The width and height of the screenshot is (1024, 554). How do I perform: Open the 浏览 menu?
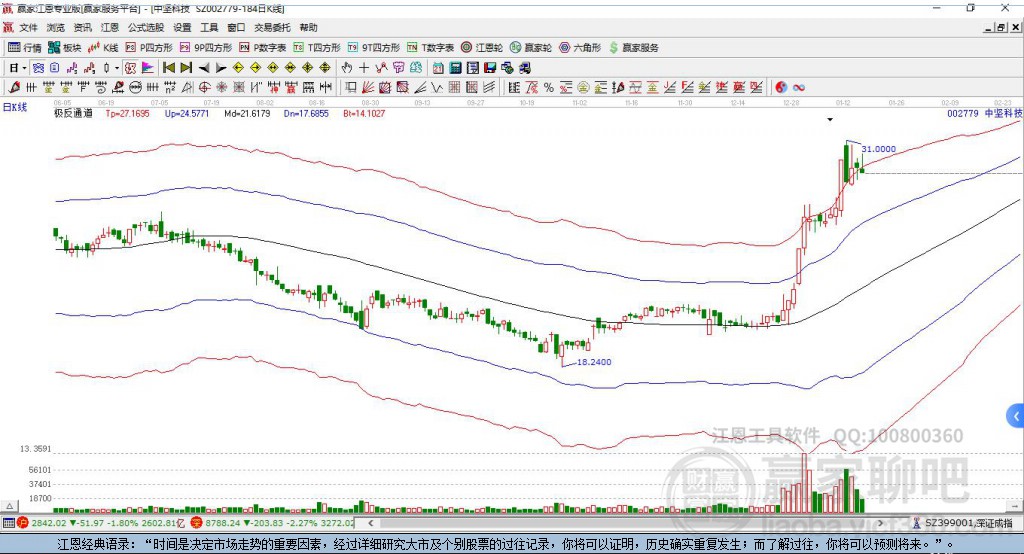coord(56,27)
